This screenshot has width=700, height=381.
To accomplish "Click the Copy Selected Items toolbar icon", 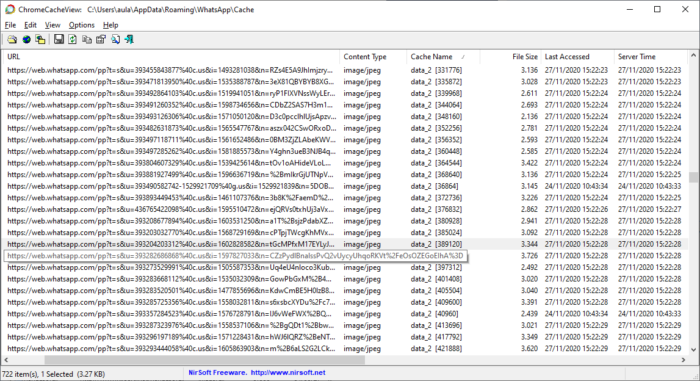I will (x=87, y=40).
